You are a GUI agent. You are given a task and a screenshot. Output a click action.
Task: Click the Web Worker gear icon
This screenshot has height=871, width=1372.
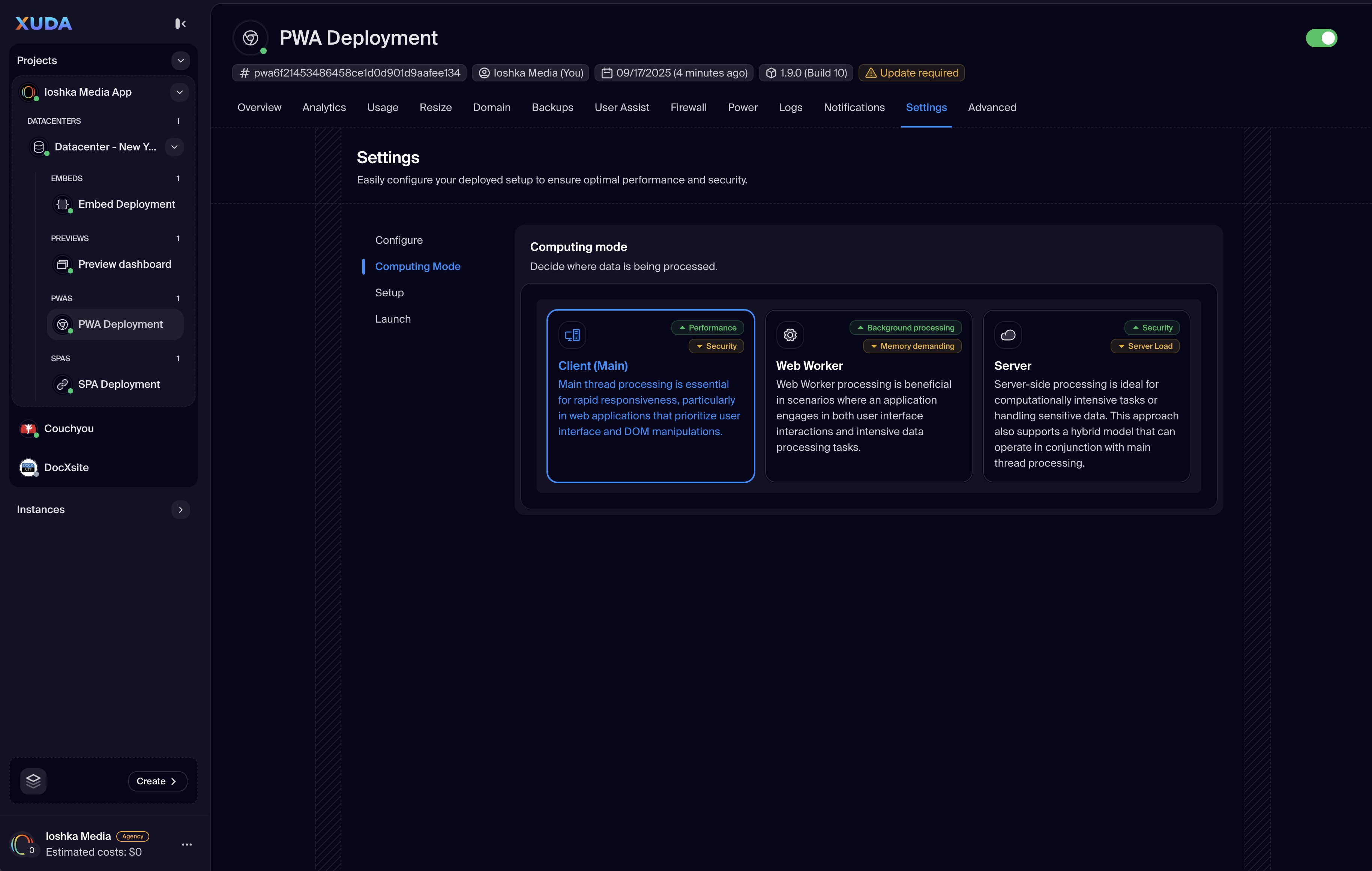coord(790,335)
